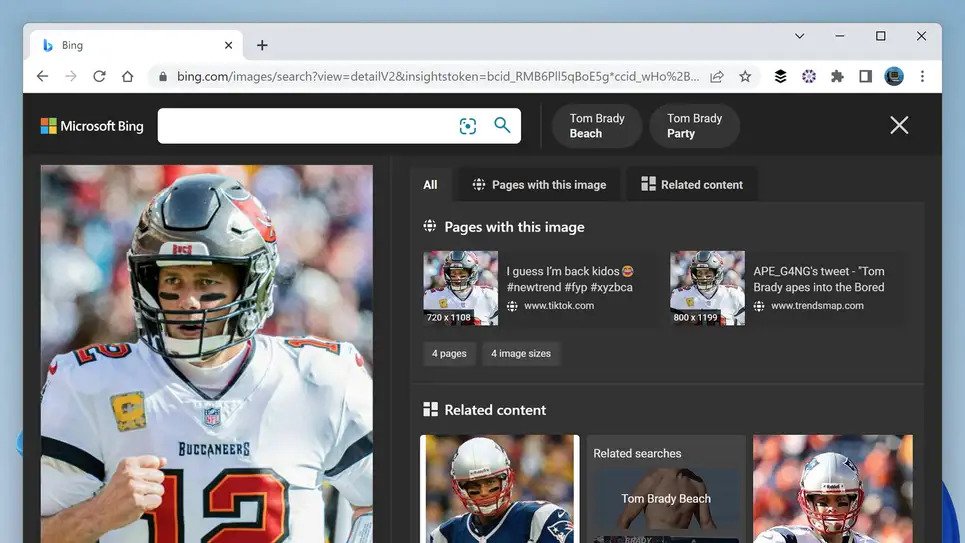
Task: Minimize the Chrome window
Action: (x=839, y=36)
